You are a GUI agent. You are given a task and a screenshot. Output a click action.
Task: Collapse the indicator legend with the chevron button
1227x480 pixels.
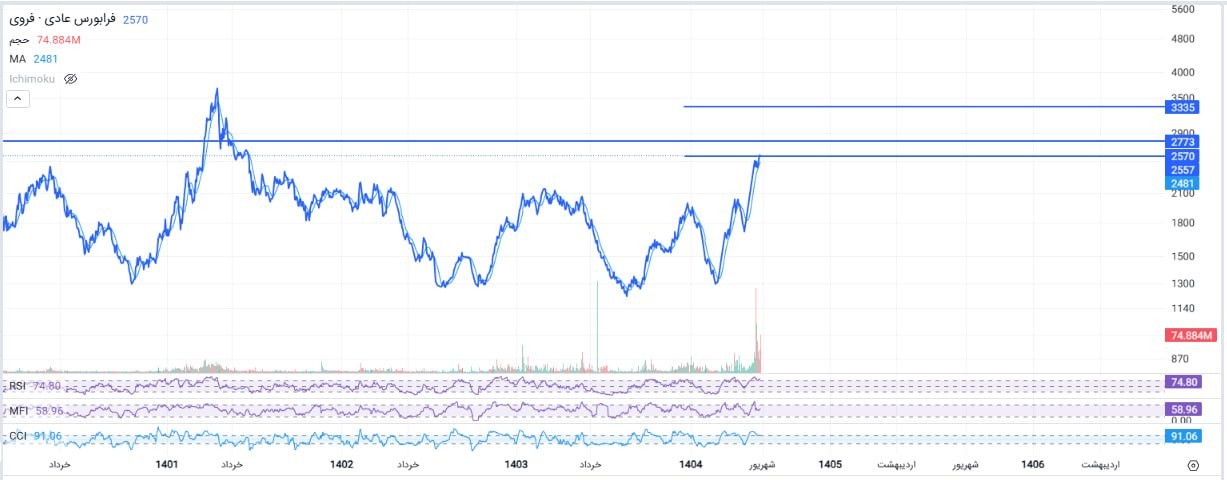coord(18,98)
